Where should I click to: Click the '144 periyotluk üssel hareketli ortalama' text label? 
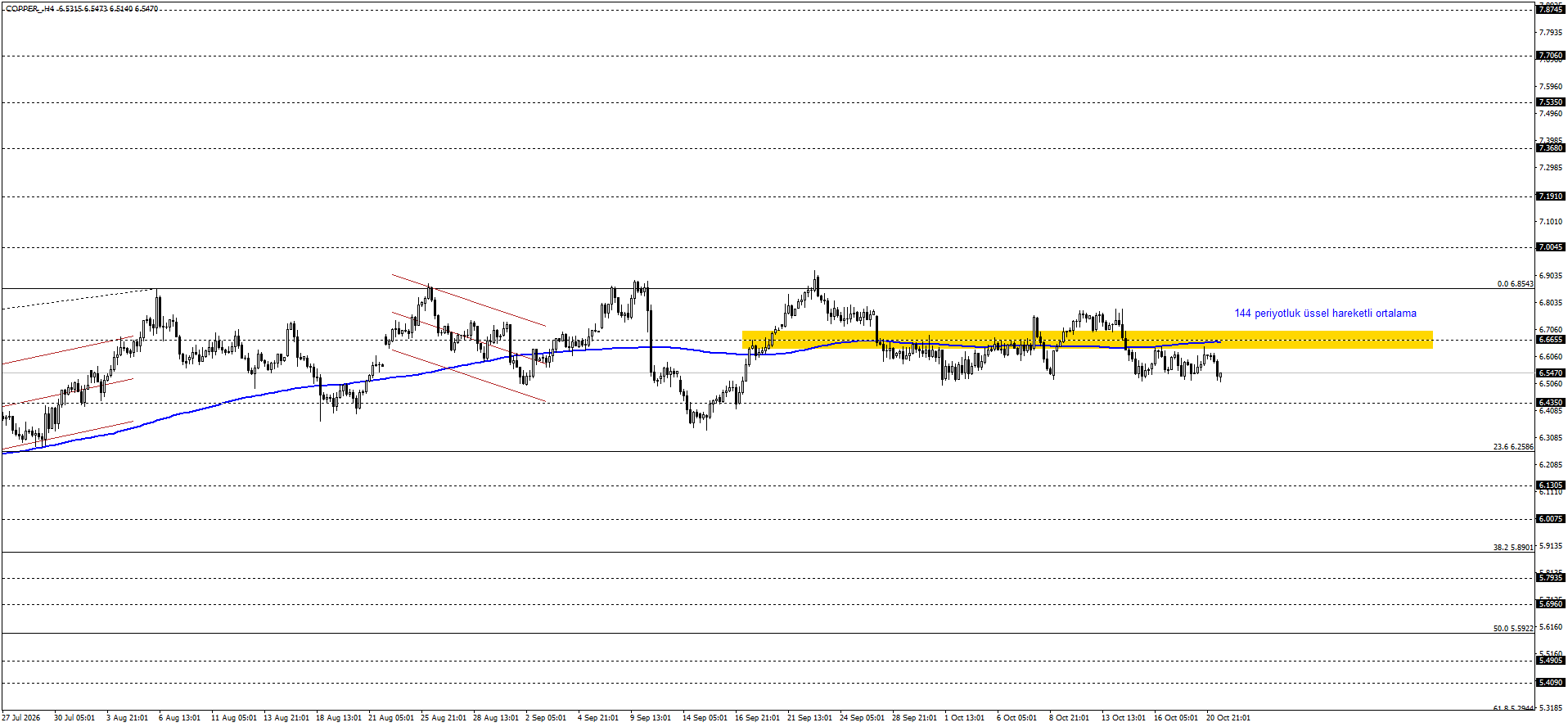click(1325, 314)
